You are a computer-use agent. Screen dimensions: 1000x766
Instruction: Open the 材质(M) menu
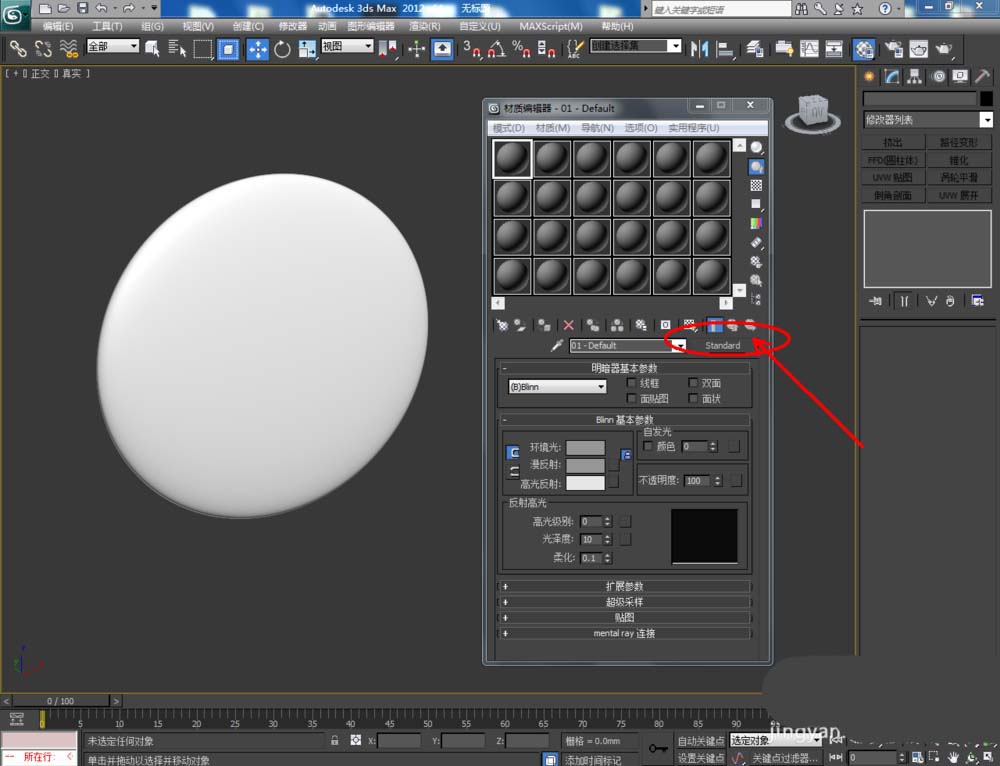(552, 128)
